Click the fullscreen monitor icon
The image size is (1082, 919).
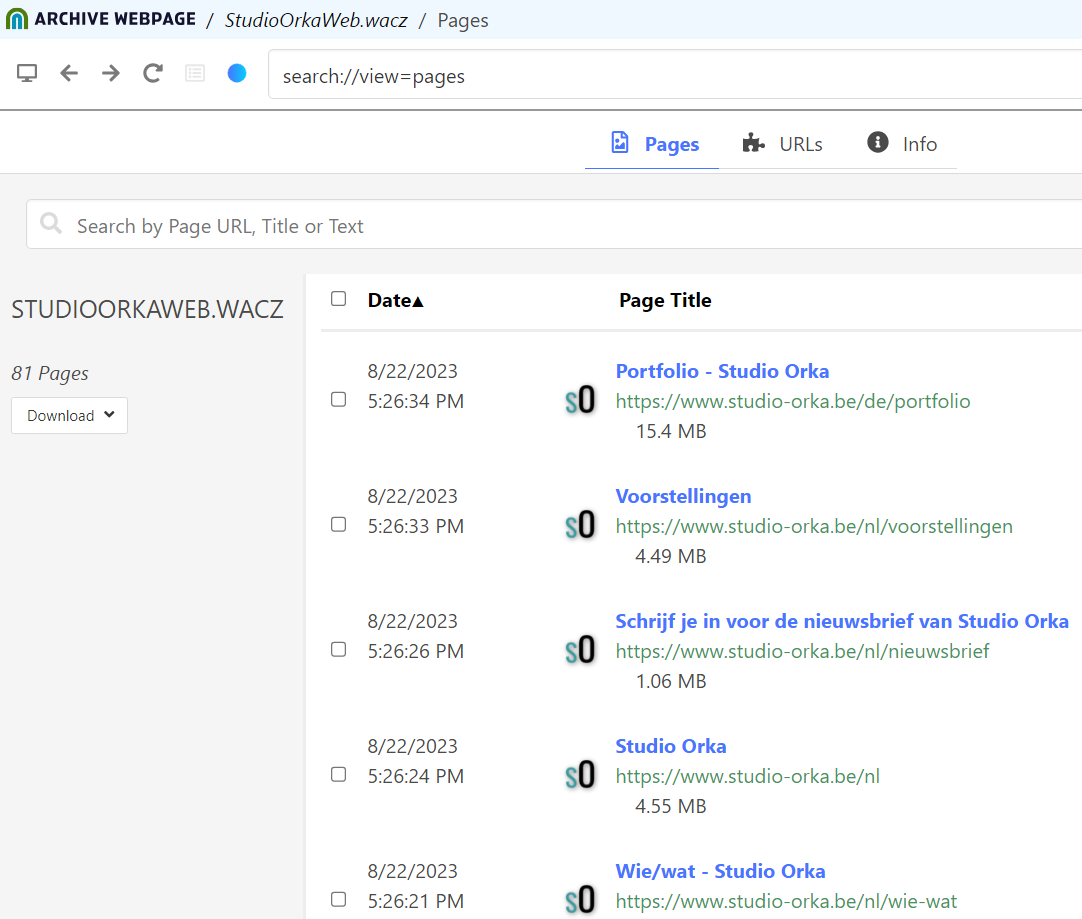(27, 73)
